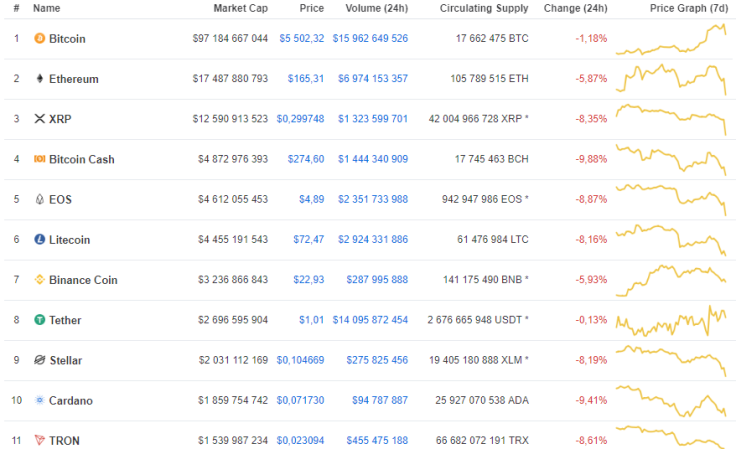Viewport: 736px width, 449px height.
Task: Open the Stellar name link
Action: pyautogui.click(x=66, y=360)
